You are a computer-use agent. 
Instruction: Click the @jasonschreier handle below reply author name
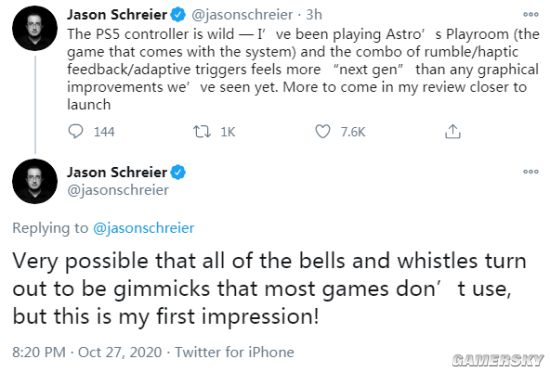[118, 190]
